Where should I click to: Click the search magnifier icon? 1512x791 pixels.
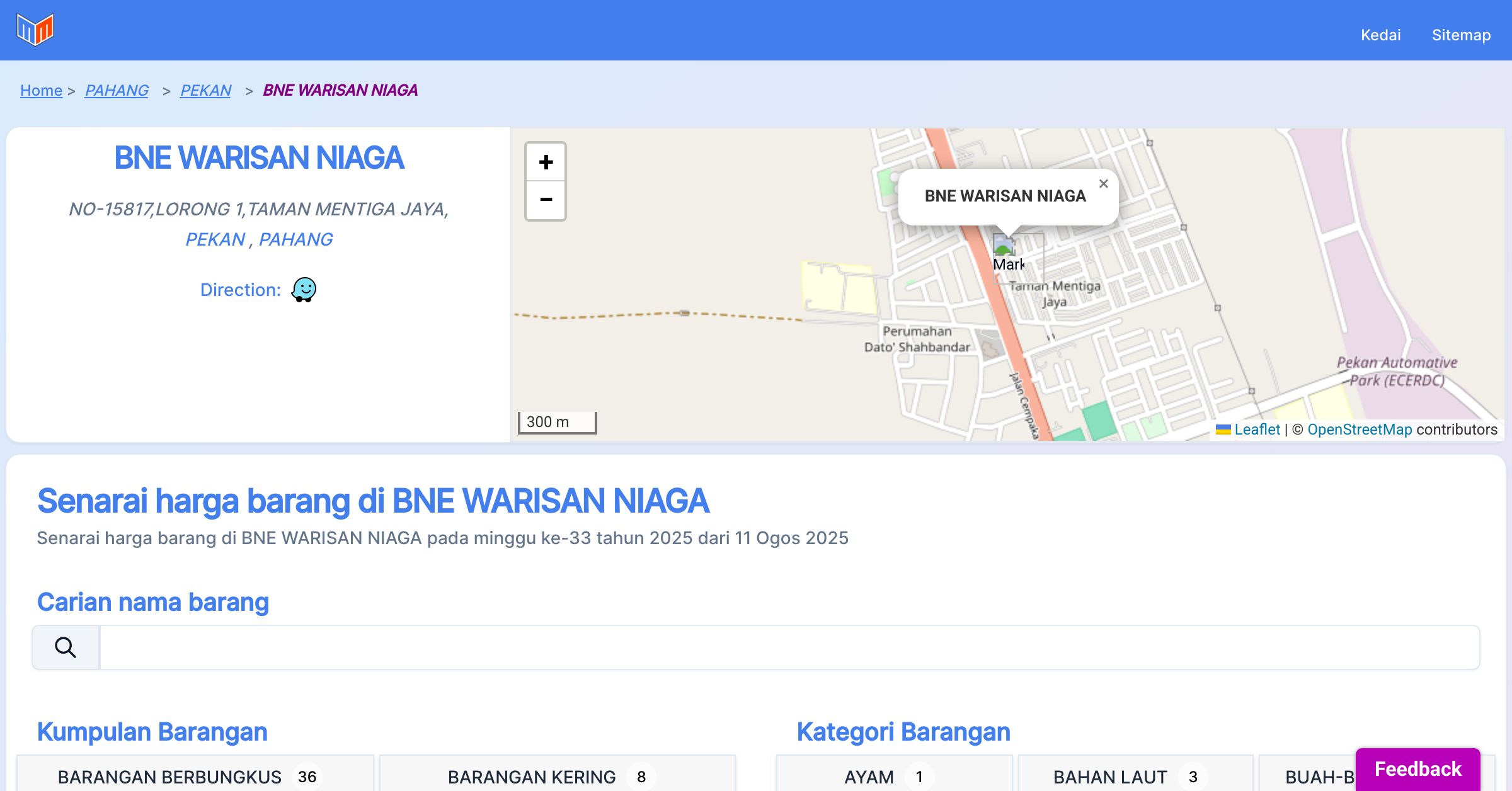point(66,647)
